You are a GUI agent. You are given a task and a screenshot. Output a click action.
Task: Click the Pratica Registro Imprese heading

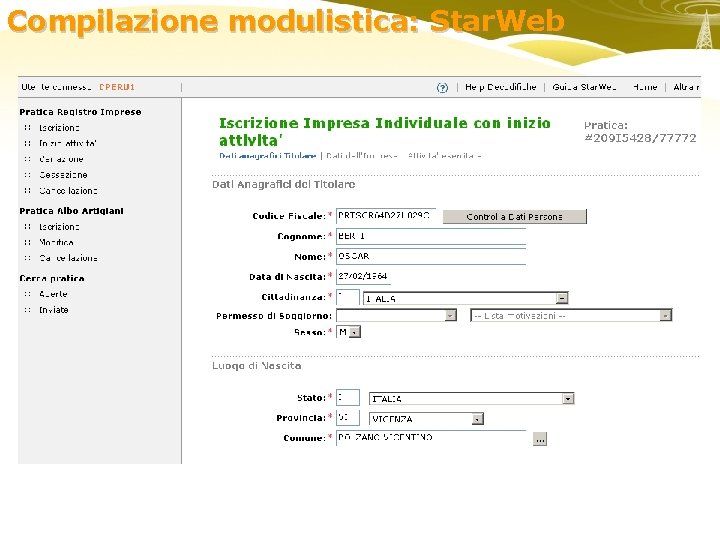(x=80, y=112)
